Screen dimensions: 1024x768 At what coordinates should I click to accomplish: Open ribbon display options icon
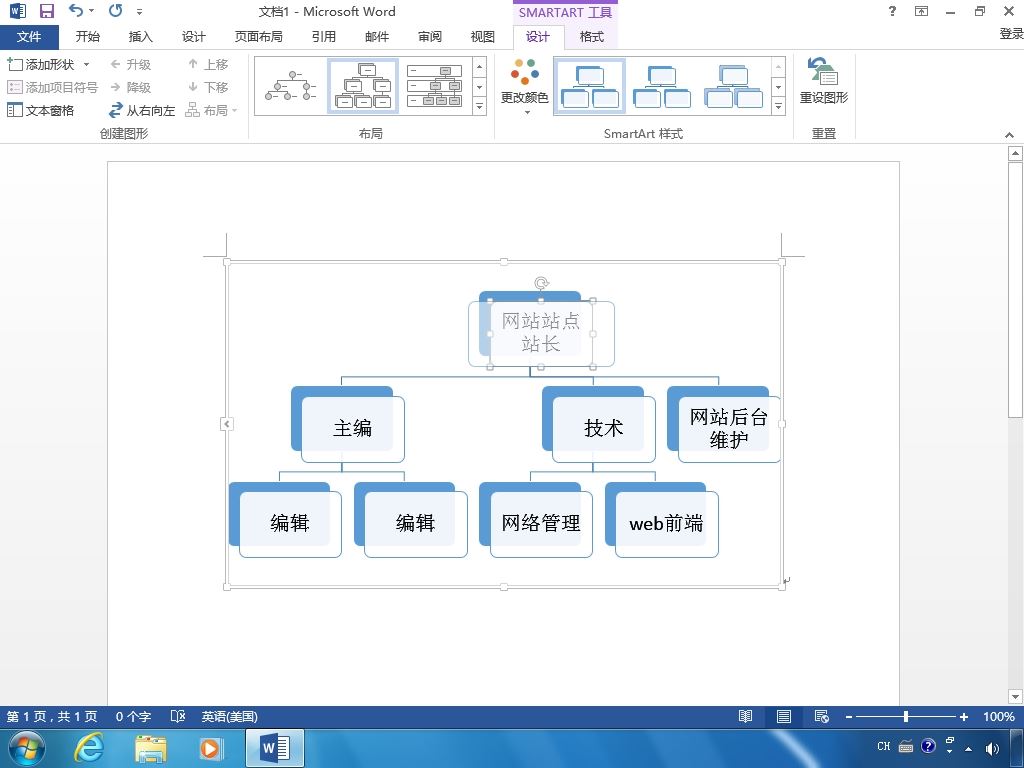[921, 11]
